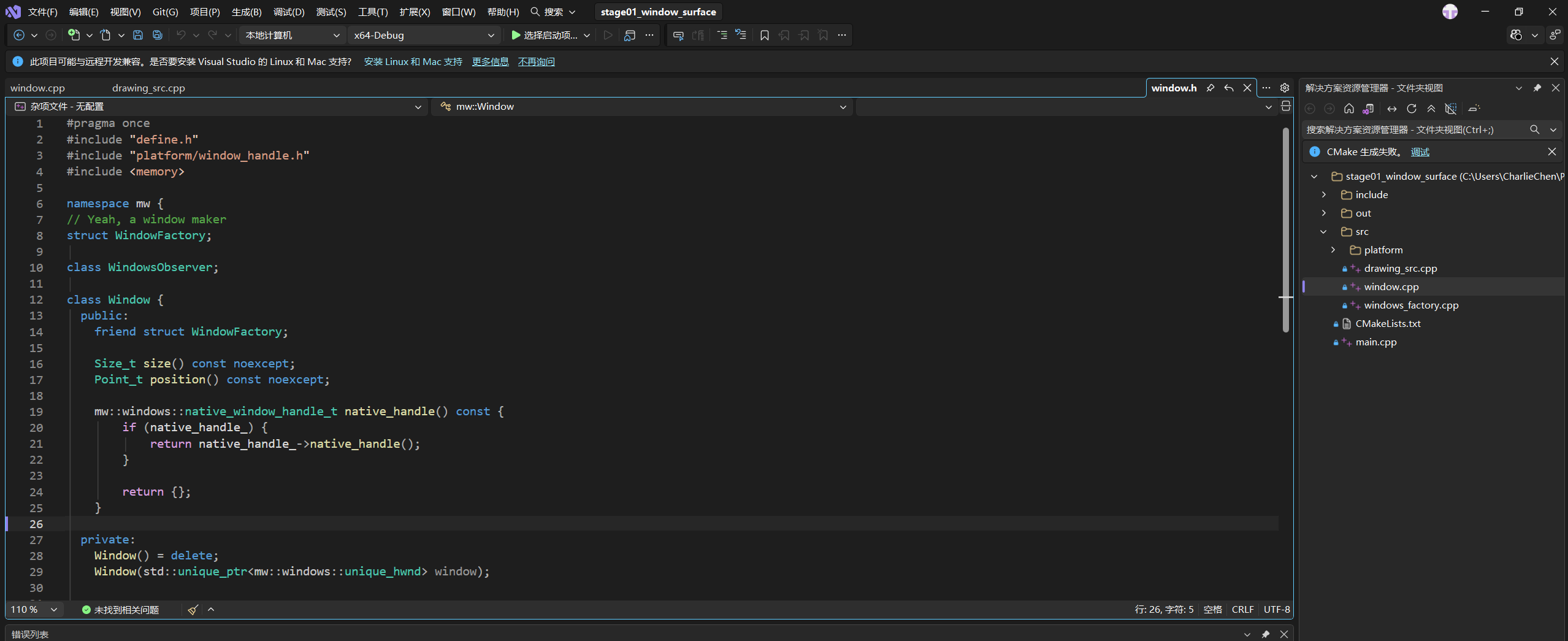
Task: Switch to the window.cpp tab
Action: coord(37,88)
